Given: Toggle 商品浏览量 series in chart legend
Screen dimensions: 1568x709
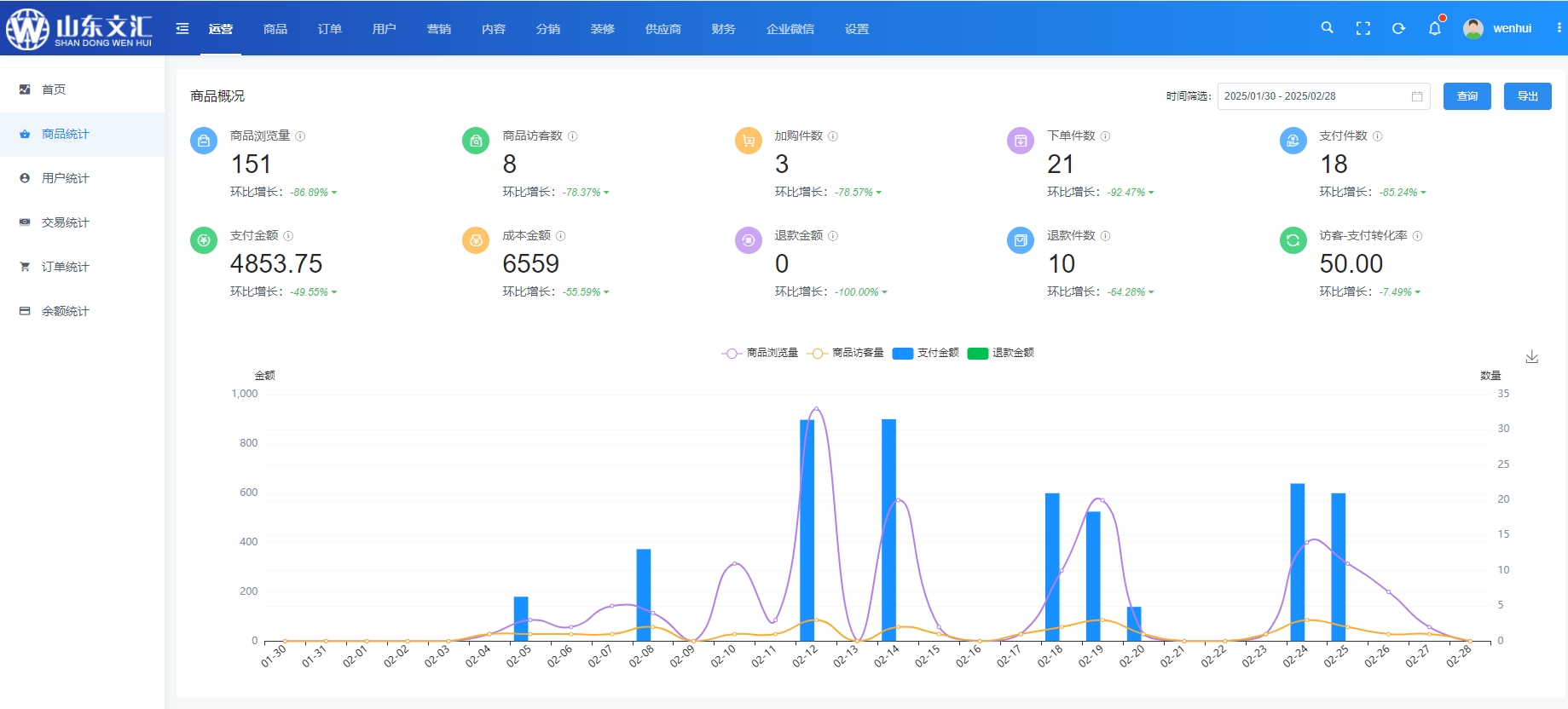Looking at the screenshot, I should click(x=760, y=353).
